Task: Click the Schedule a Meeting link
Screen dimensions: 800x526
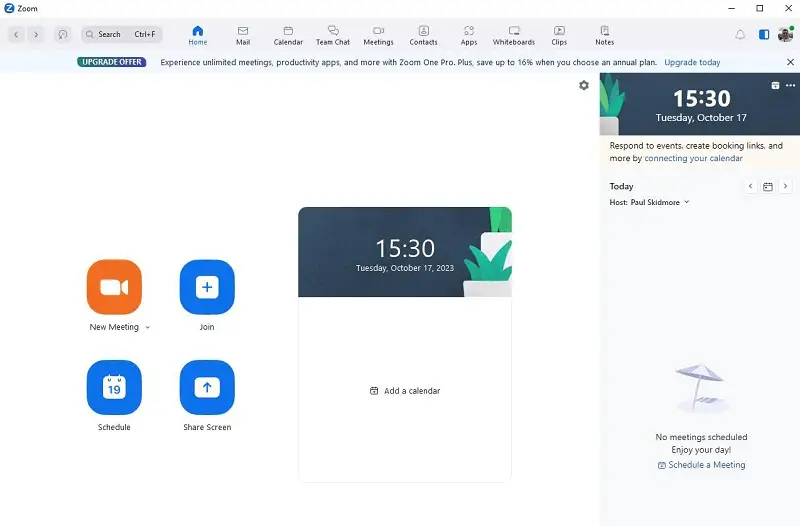Action: tap(702, 465)
